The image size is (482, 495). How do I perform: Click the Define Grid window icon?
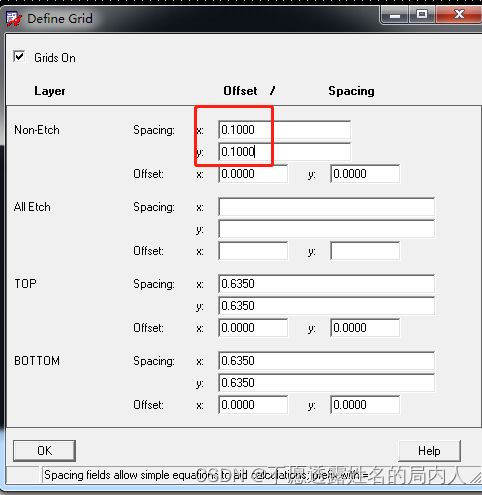pos(14,19)
